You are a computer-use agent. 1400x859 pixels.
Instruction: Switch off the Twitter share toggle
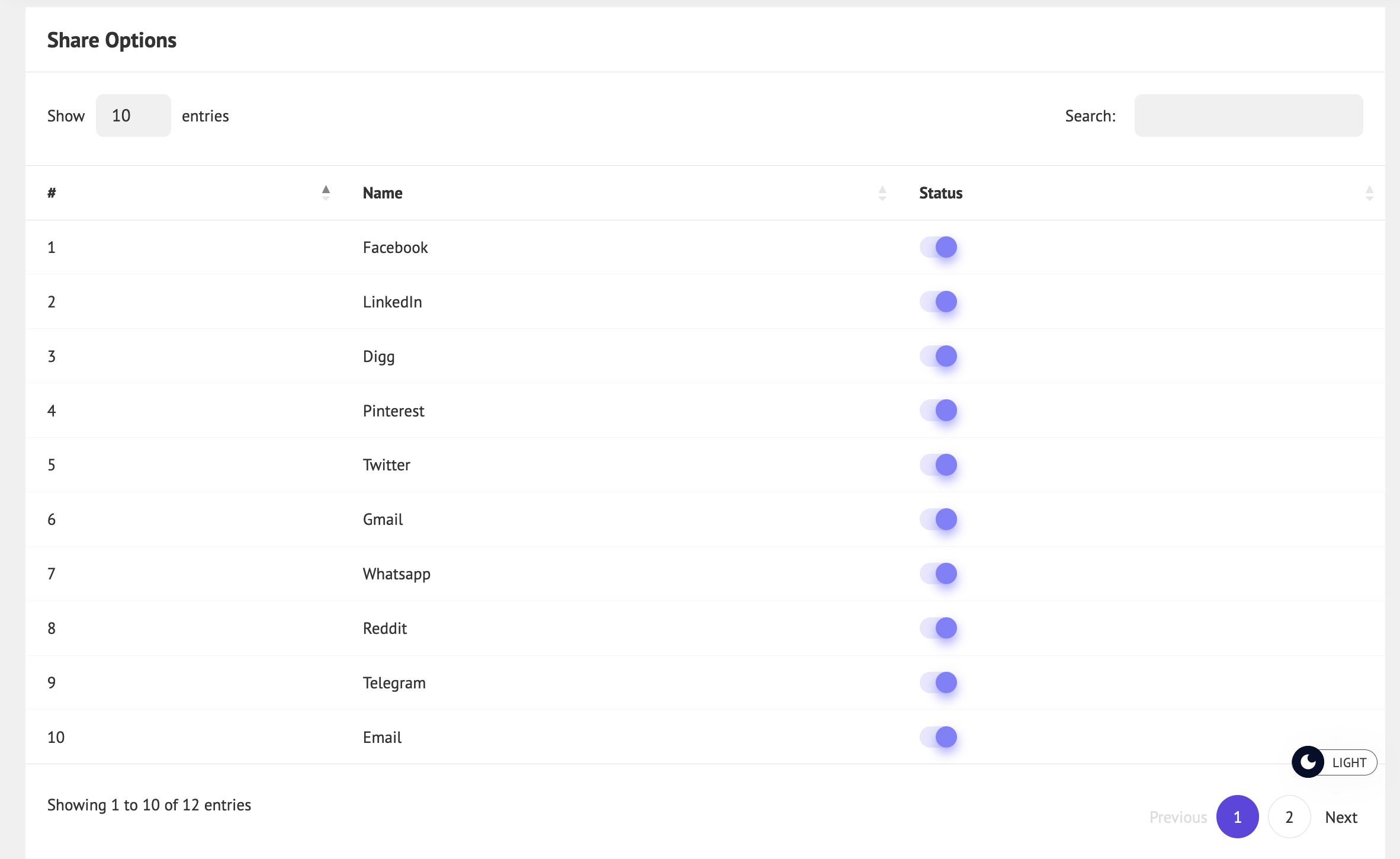[x=939, y=465]
